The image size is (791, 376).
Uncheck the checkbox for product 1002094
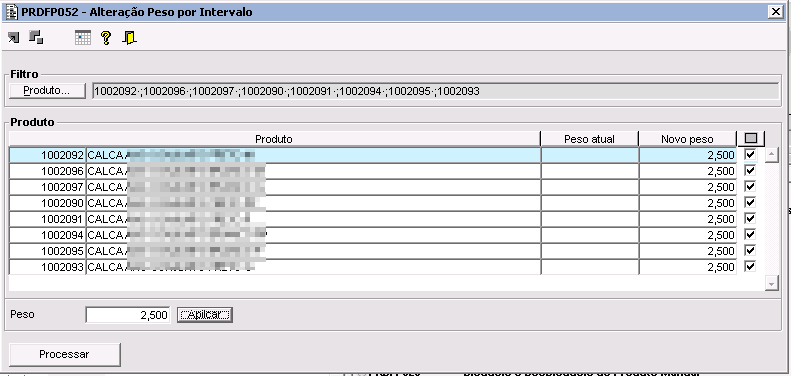(x=750, y=235)
